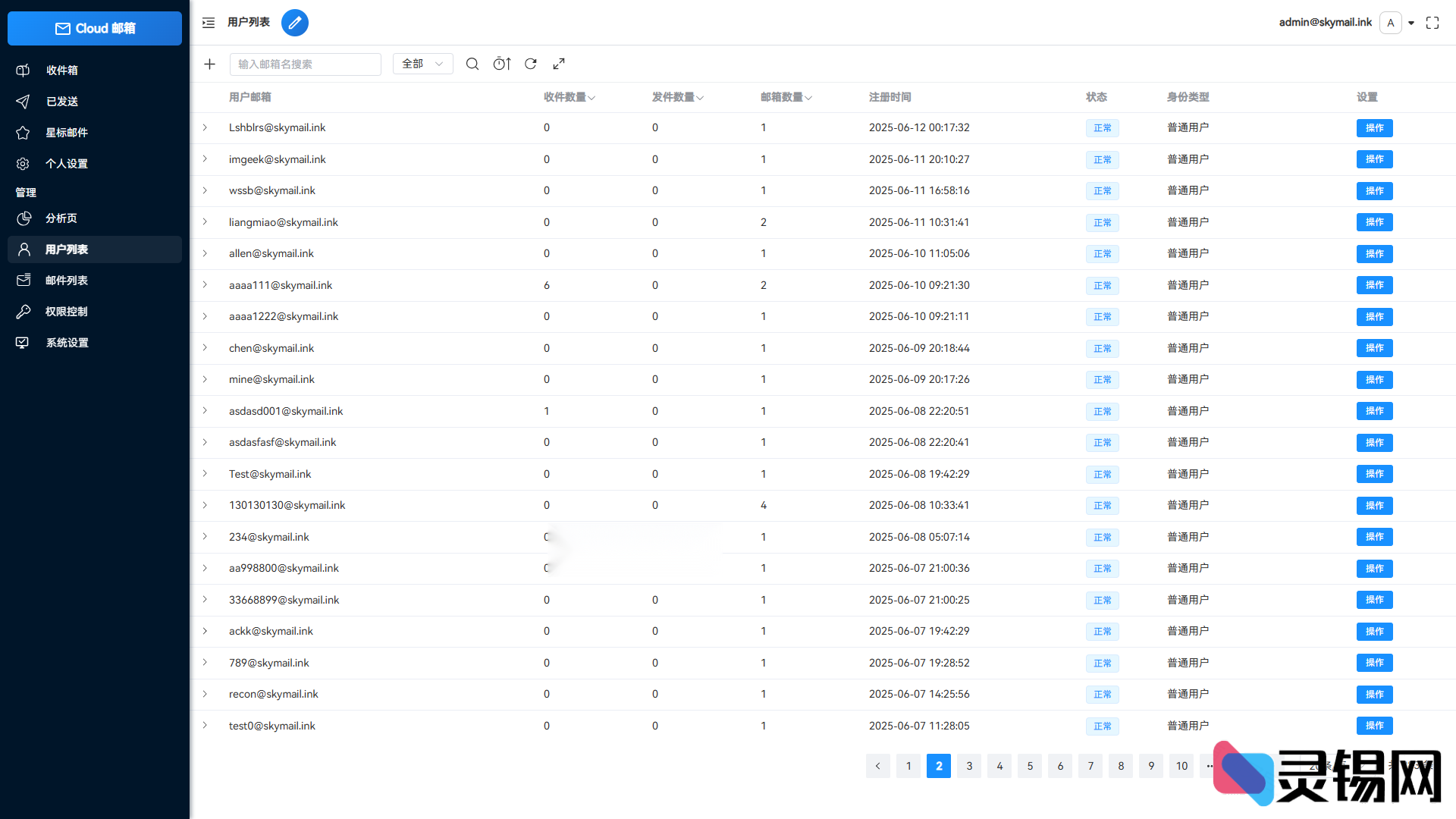Refresh the user list

tap(530, 64)
